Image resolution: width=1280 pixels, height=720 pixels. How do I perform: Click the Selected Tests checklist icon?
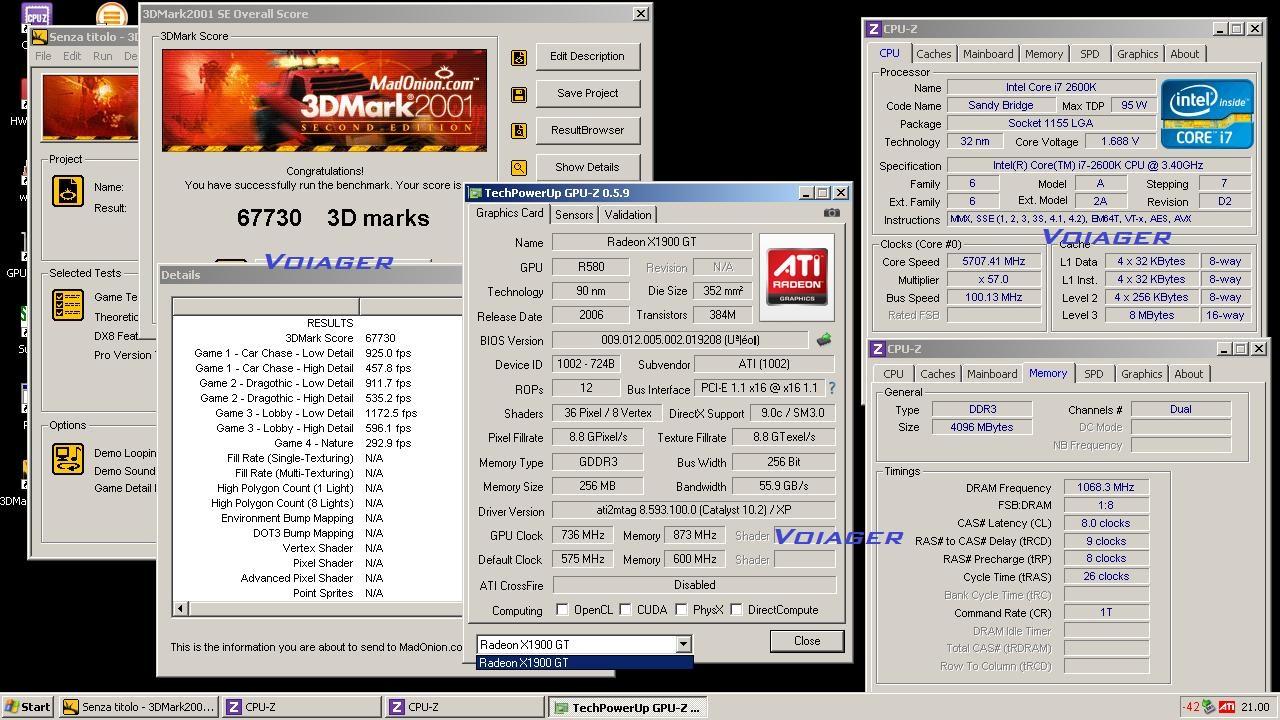click(68, 305)
